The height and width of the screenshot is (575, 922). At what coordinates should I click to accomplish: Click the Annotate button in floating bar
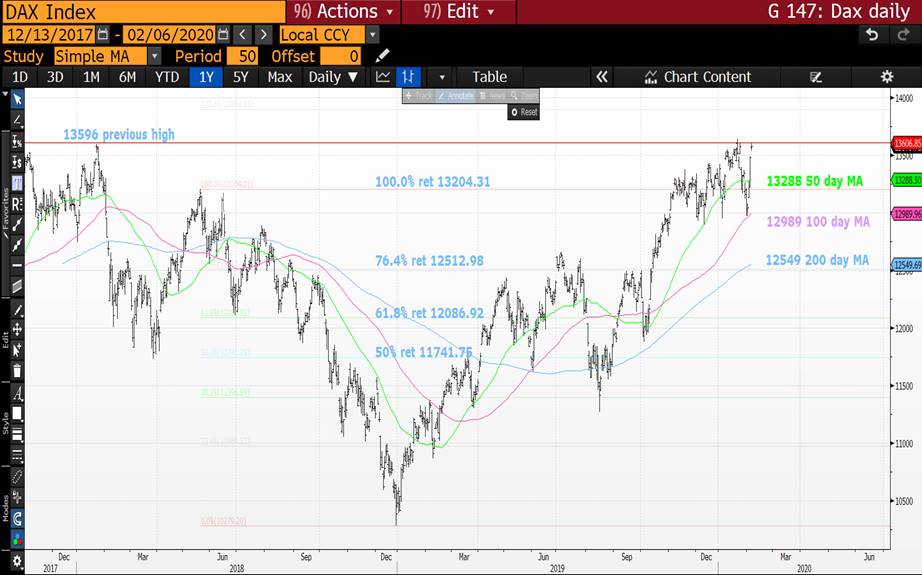coord(456,96)
